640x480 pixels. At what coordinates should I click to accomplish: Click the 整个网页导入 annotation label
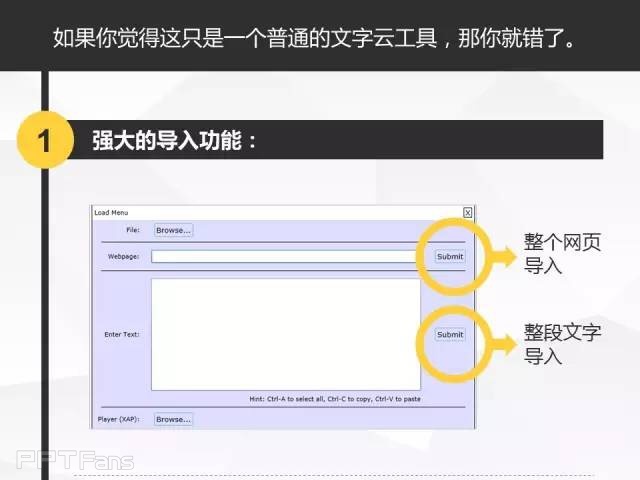click(x=562, y=254)
